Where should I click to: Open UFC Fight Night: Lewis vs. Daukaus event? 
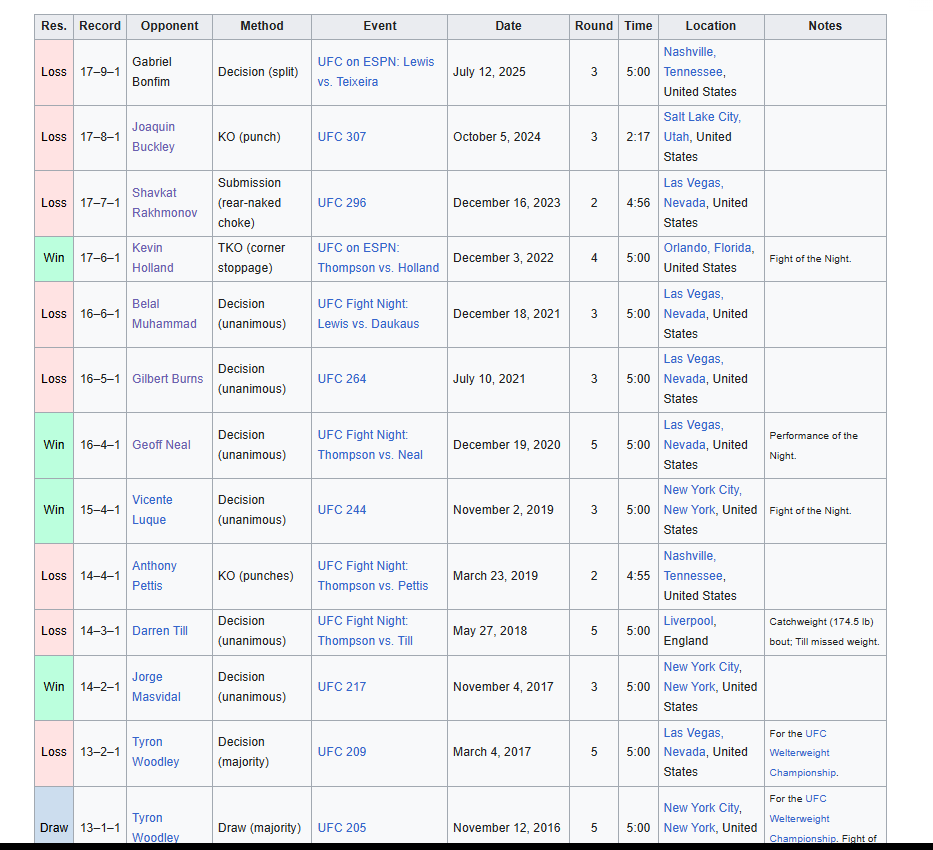pos(368,313)
